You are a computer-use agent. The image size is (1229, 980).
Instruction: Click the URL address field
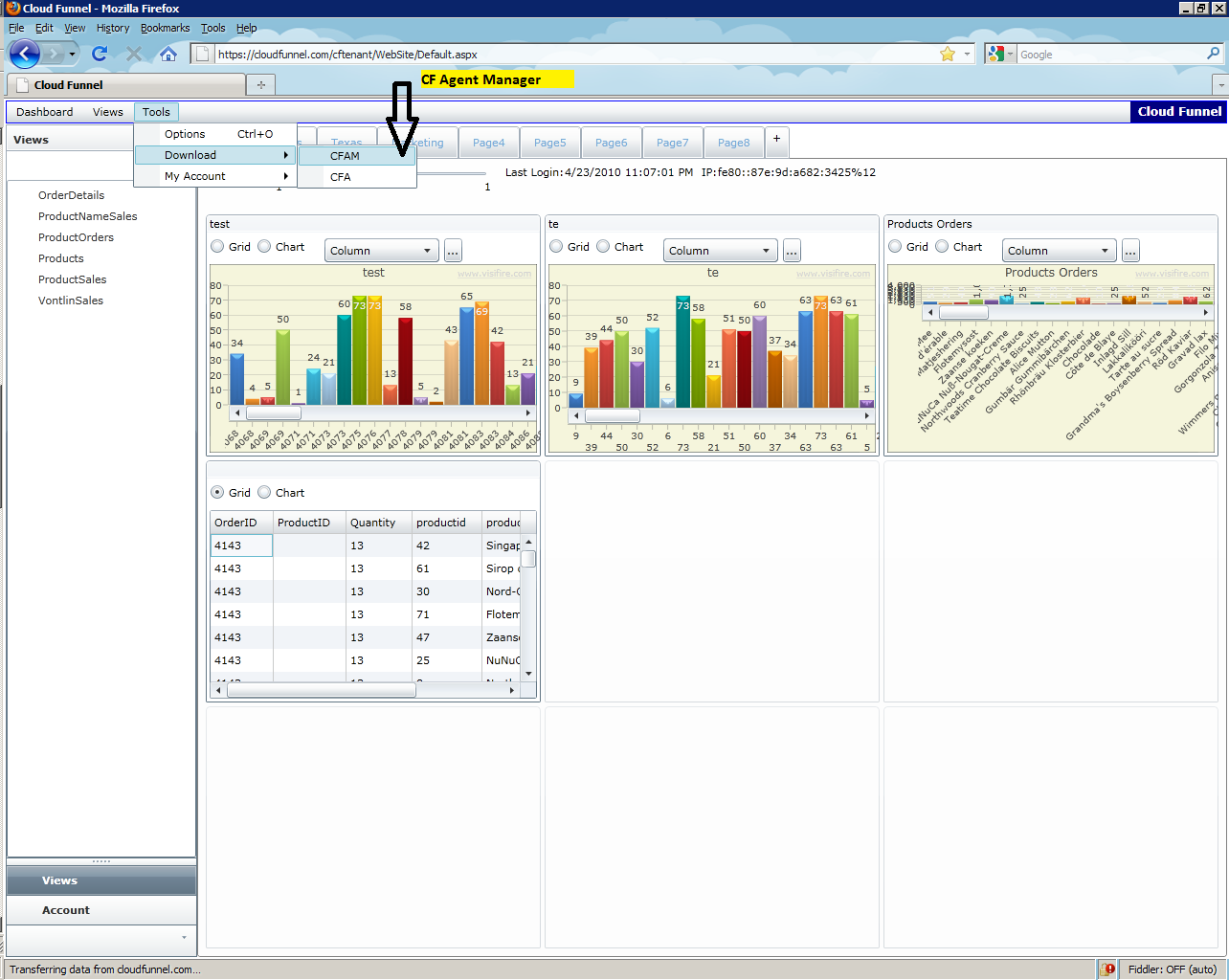[x=574, y=55]
